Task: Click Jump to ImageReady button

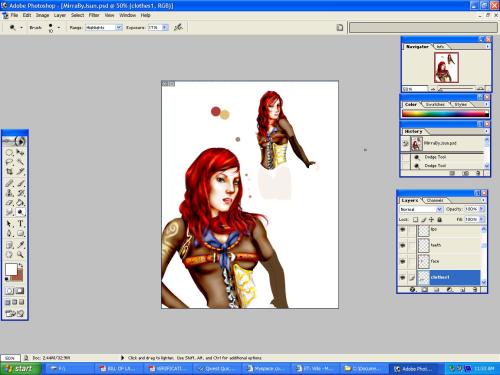Action: [x=15, y=313]
